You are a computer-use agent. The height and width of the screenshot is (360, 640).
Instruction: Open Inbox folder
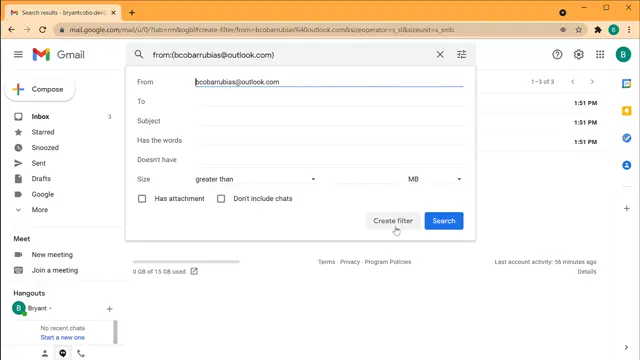point(40,117)
